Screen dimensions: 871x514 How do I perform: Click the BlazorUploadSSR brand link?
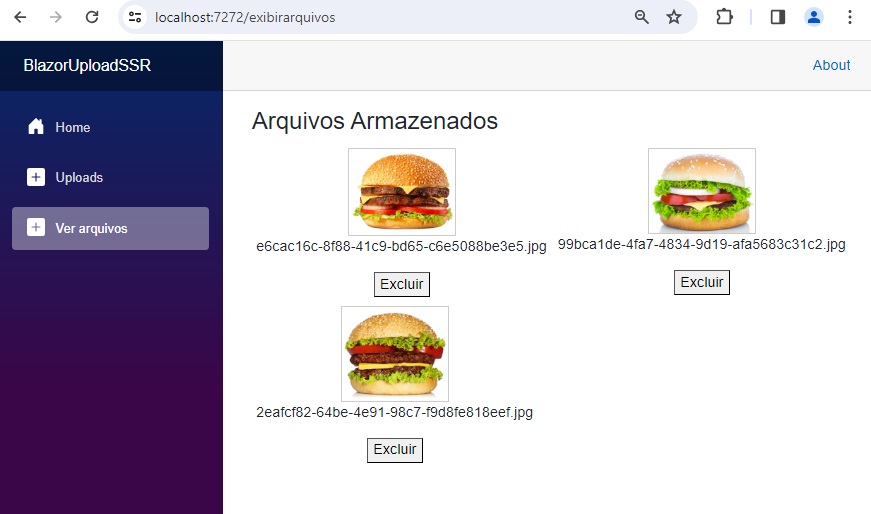(x=87, y=65)
